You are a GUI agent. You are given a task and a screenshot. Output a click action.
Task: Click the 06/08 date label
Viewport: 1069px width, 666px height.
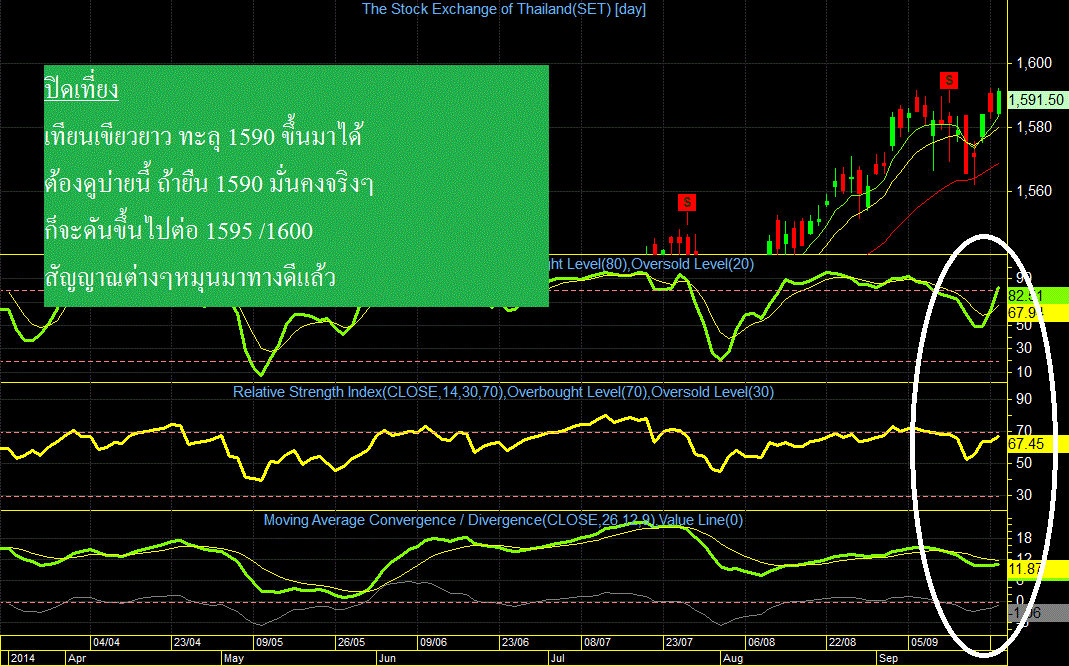pyautogui.click(x=761, y=642)
